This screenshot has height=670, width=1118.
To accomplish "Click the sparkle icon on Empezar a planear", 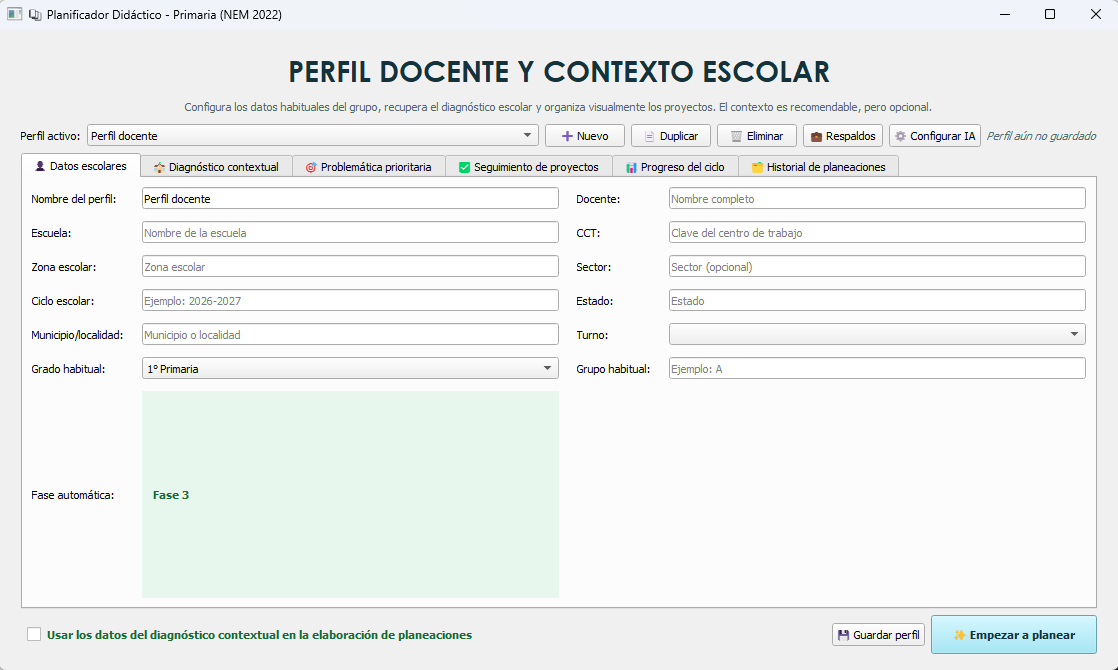I will tap(960, 635).
